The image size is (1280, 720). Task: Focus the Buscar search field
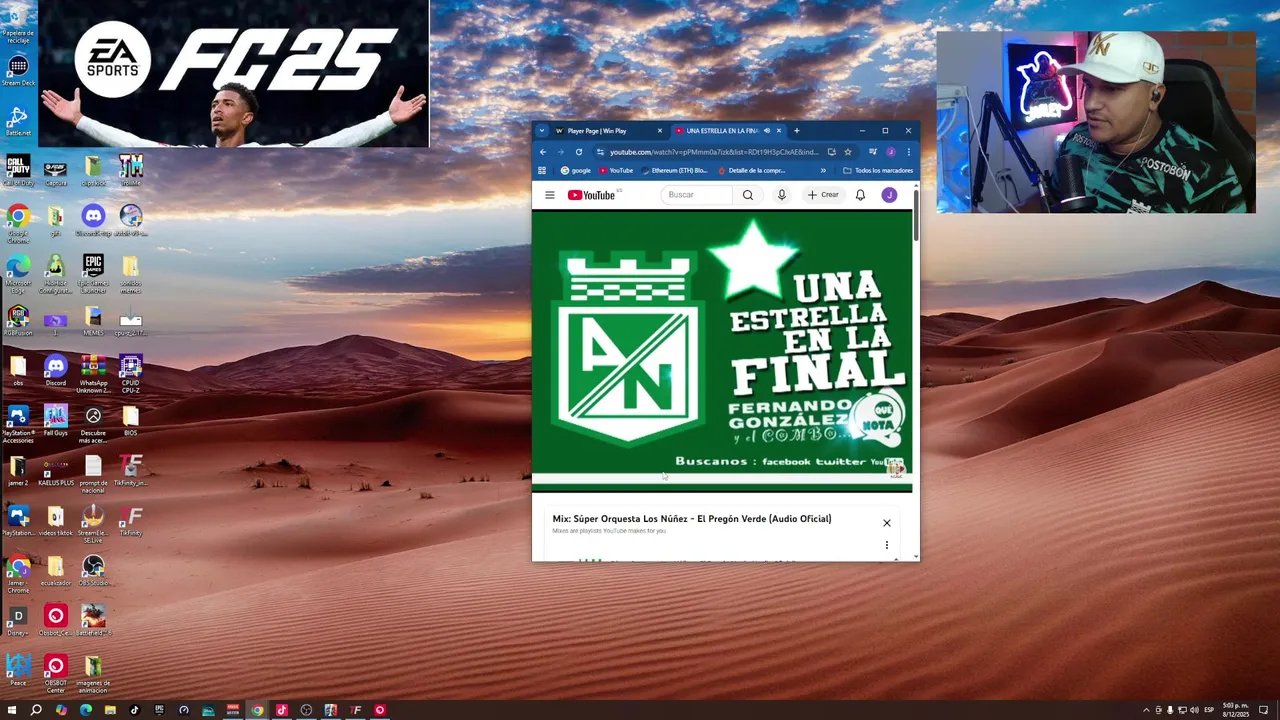[x=697, y=195]
